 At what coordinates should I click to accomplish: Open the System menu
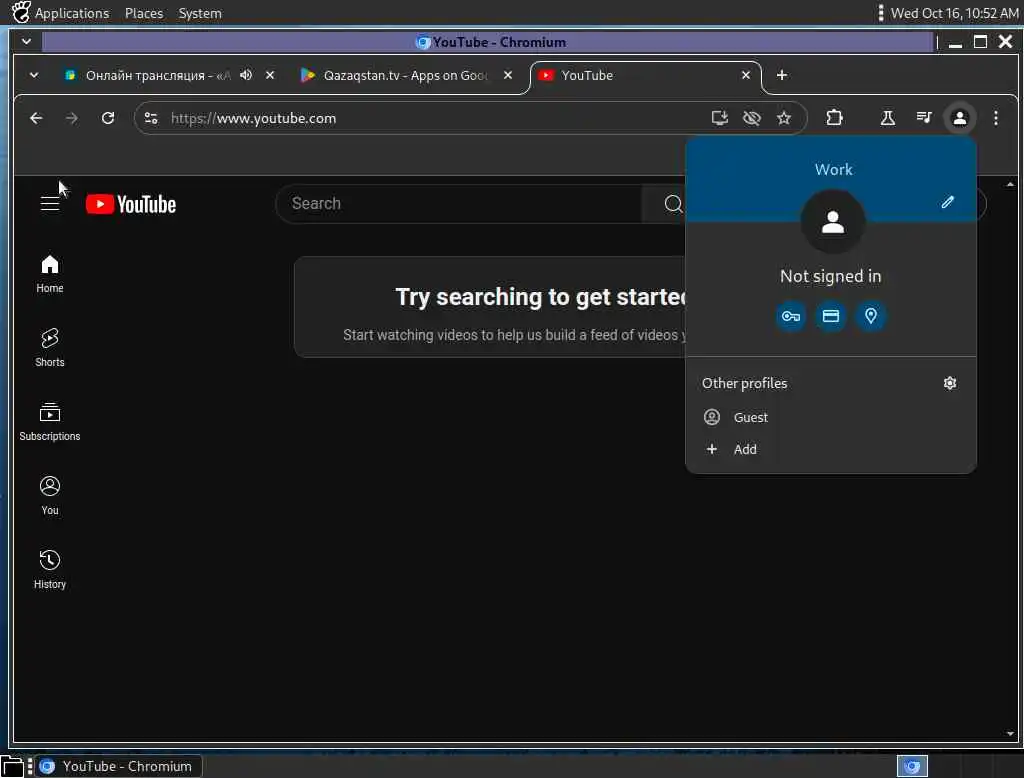tap(200, 13)
